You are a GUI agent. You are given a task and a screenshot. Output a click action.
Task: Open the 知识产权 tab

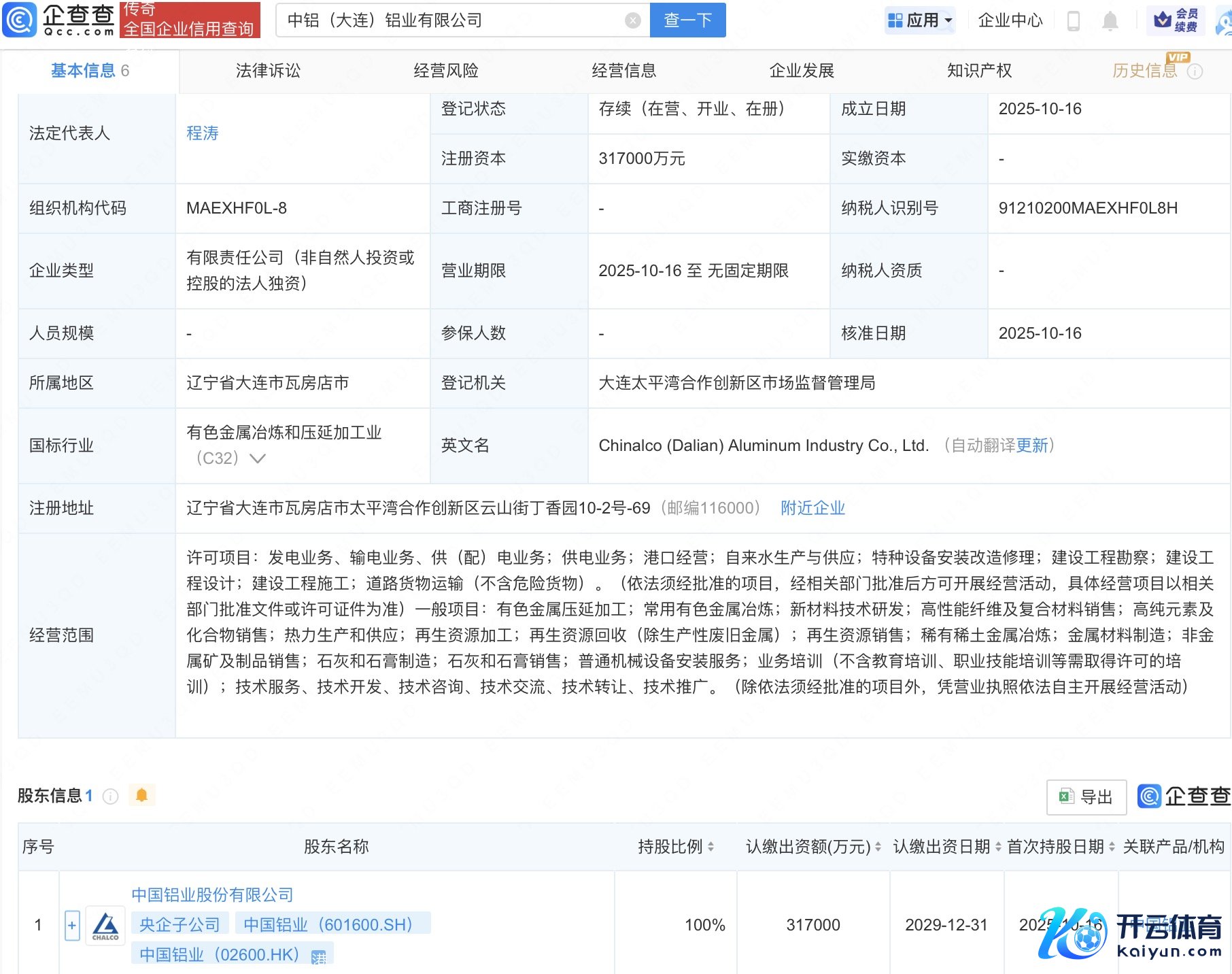tap(979, 71)
